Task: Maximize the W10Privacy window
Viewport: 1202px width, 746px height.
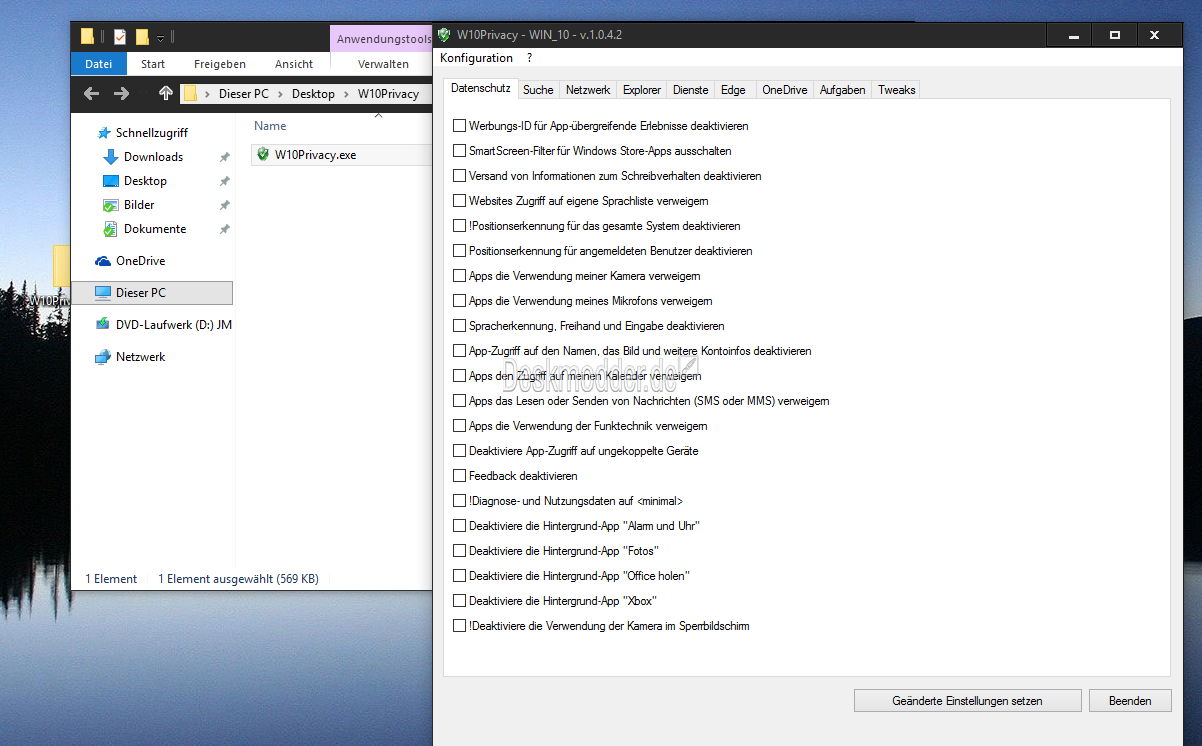Action: click(x=1115, y=35)
